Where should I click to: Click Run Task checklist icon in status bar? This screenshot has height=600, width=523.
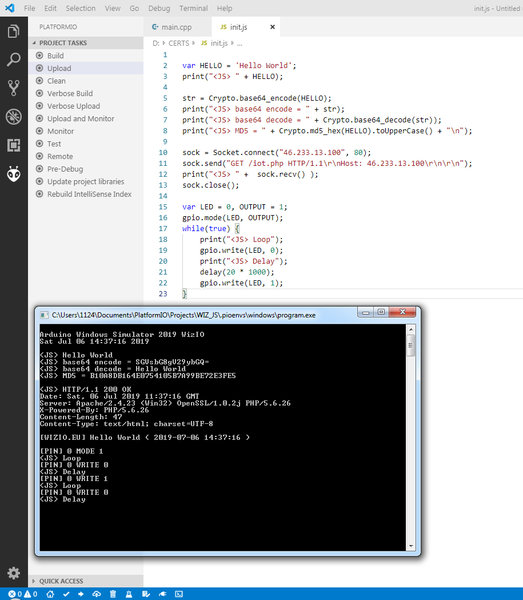click(x=146, y=594)
